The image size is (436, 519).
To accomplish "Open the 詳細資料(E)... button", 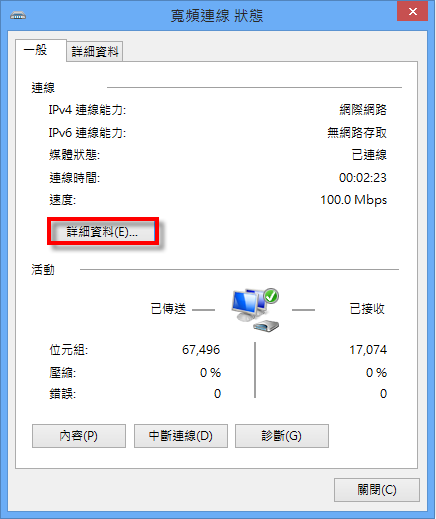I will click(x=103, y=232).
